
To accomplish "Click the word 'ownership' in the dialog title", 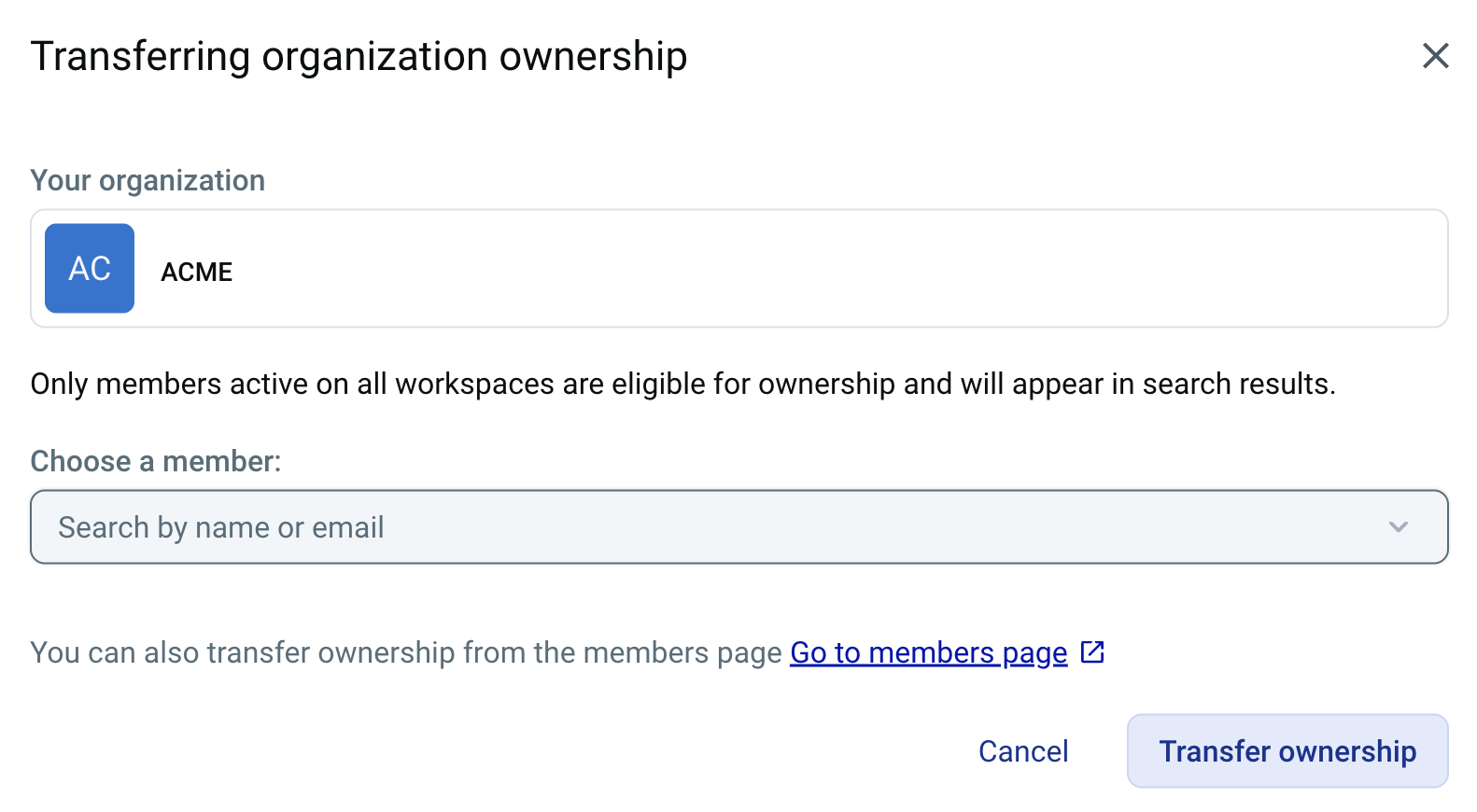I will [x=593, y=56].
